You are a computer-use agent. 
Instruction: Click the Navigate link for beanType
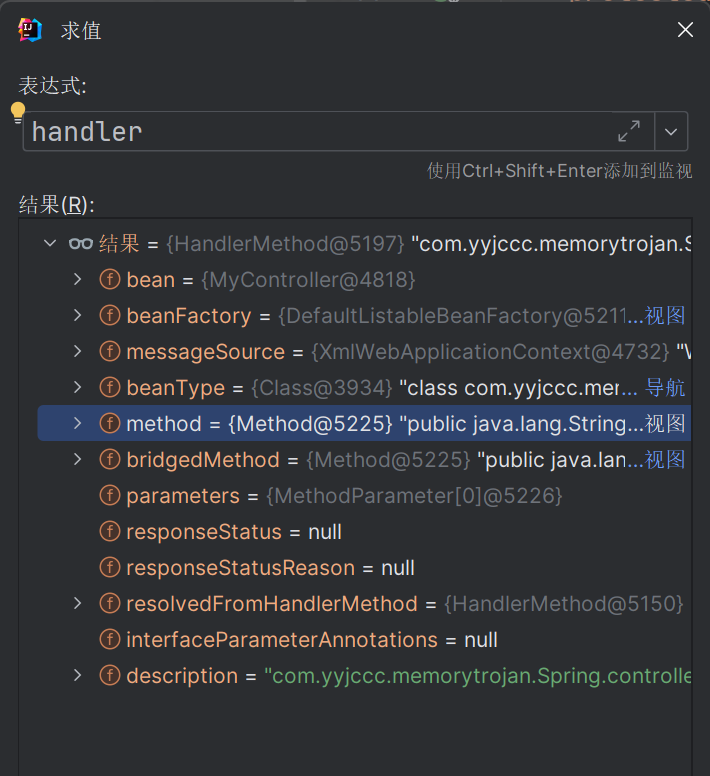[665, 388]
